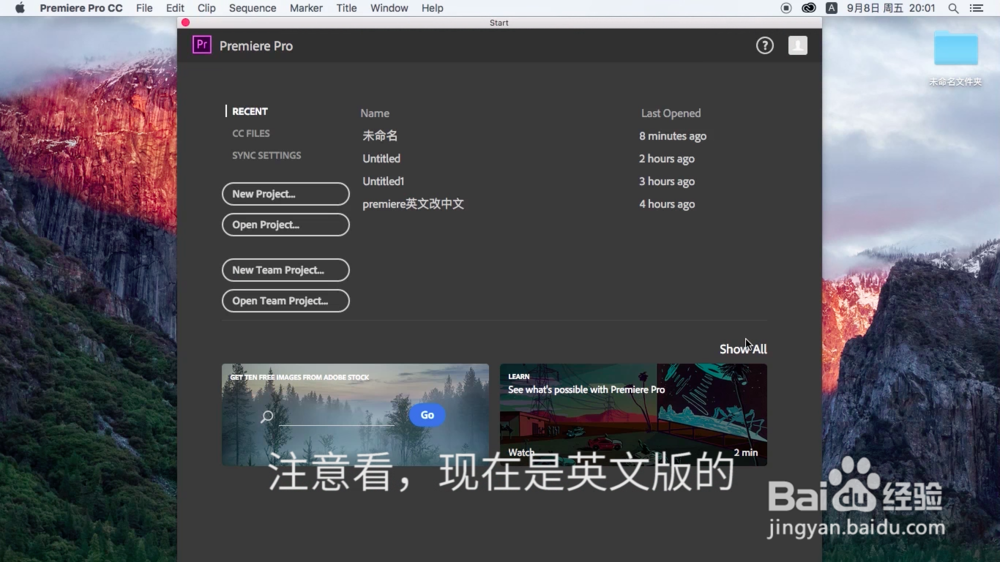Open recent project premiere英文改中文
The image size is (1000, 562).
(413, 204)
